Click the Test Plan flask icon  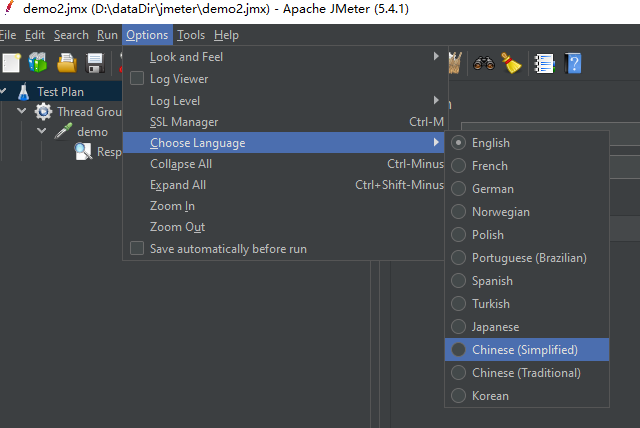[x=24, y=92]
